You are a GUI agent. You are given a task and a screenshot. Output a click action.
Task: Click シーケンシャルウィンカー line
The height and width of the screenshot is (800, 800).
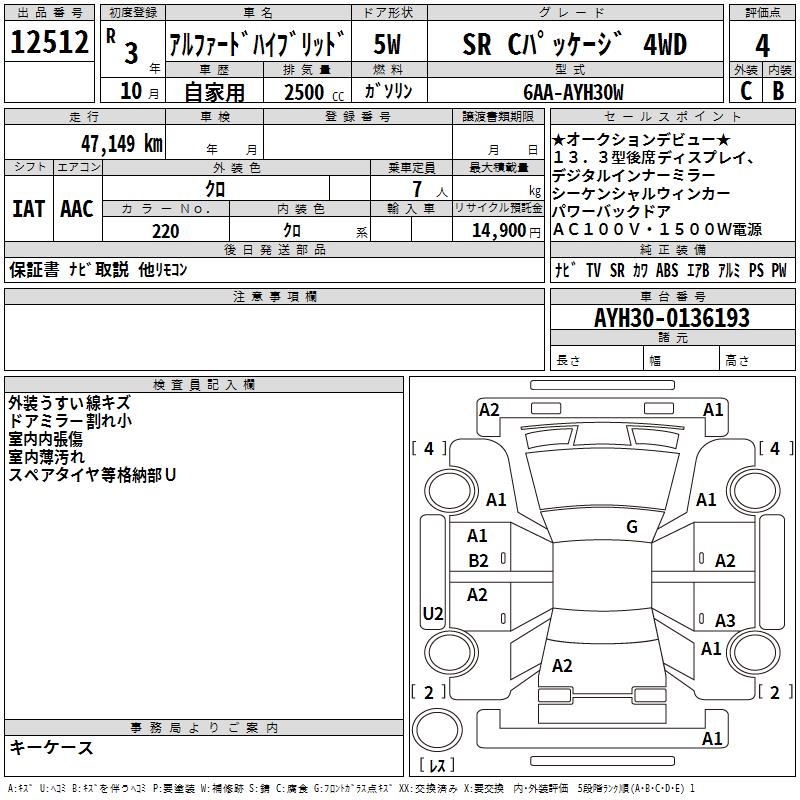641,193
